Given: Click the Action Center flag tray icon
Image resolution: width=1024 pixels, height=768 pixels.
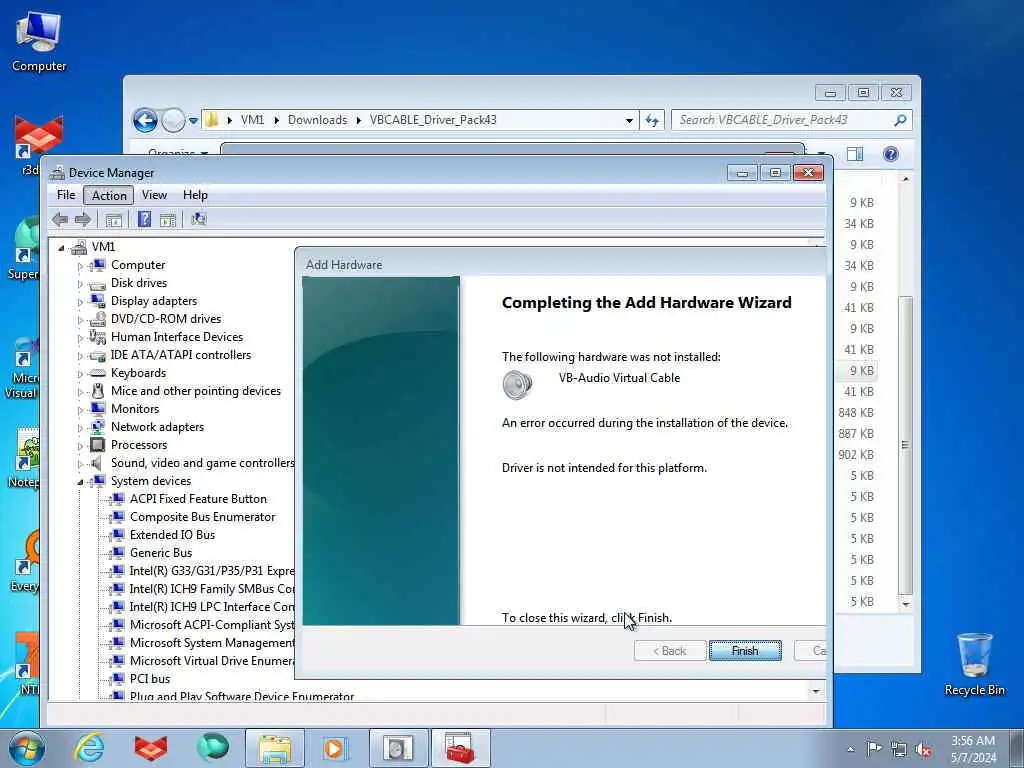Looking at the screenshot, I should click(874, 749).
